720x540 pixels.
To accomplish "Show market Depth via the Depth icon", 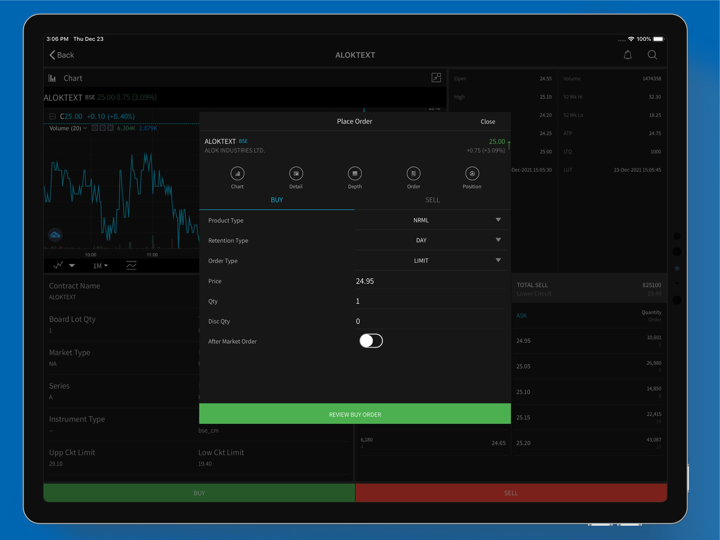I will [354, 174].
